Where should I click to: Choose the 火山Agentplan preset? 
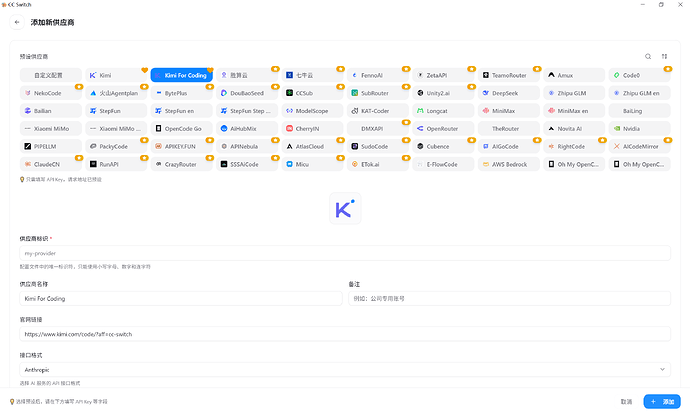tap(116, 93)
